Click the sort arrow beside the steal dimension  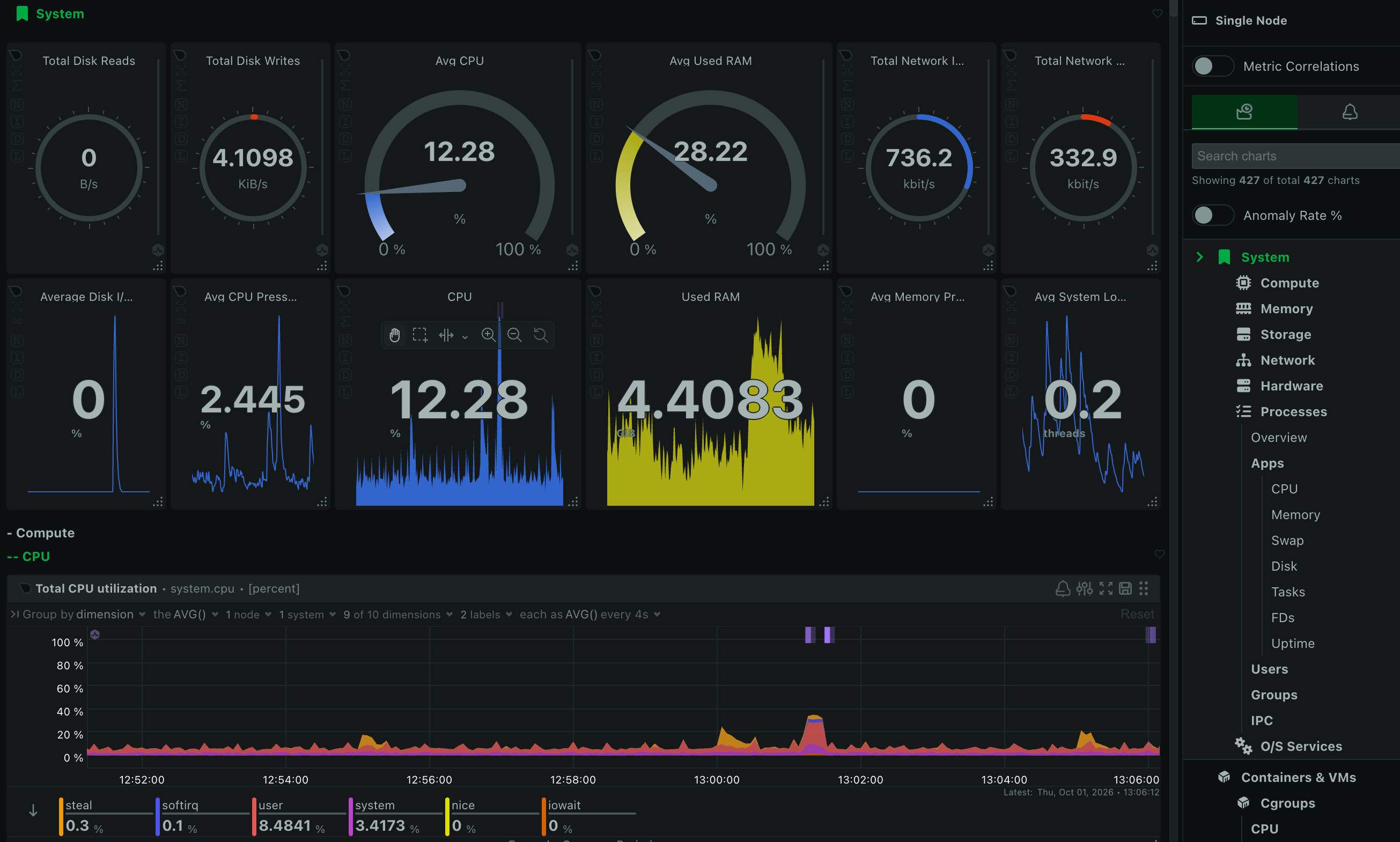tap(33, 810)
